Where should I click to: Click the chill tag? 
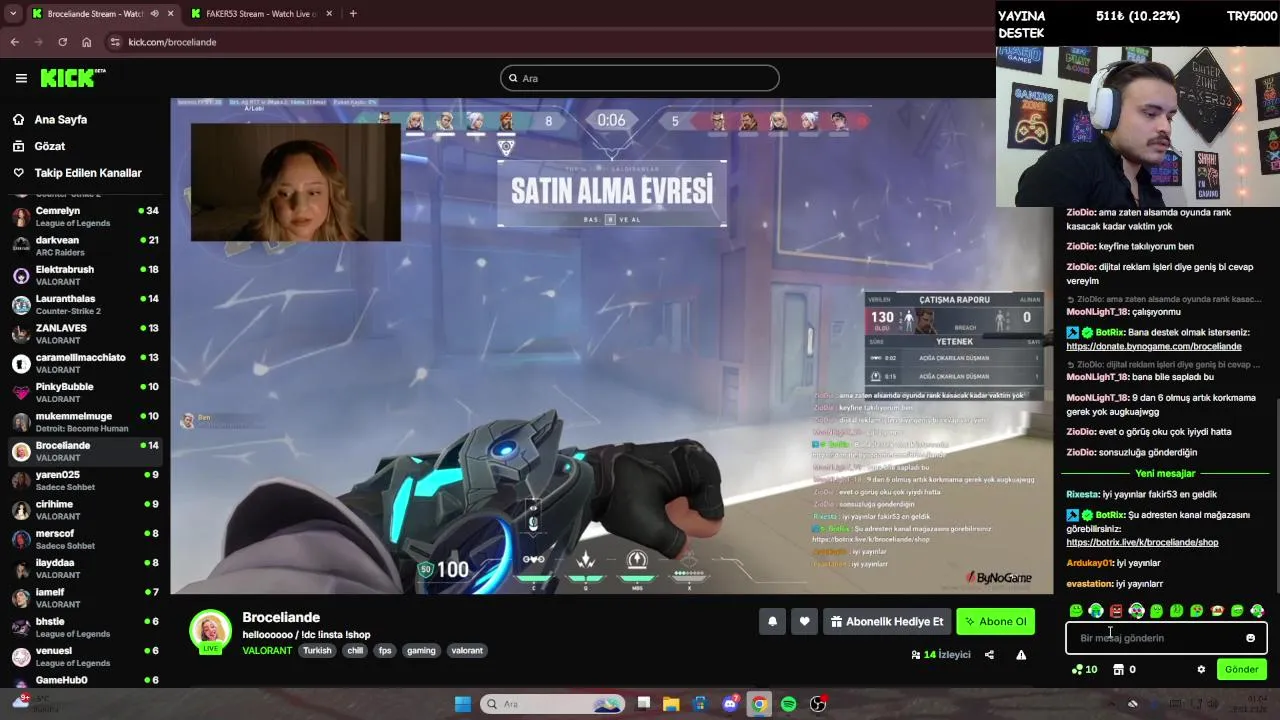(x=355, y=650)
